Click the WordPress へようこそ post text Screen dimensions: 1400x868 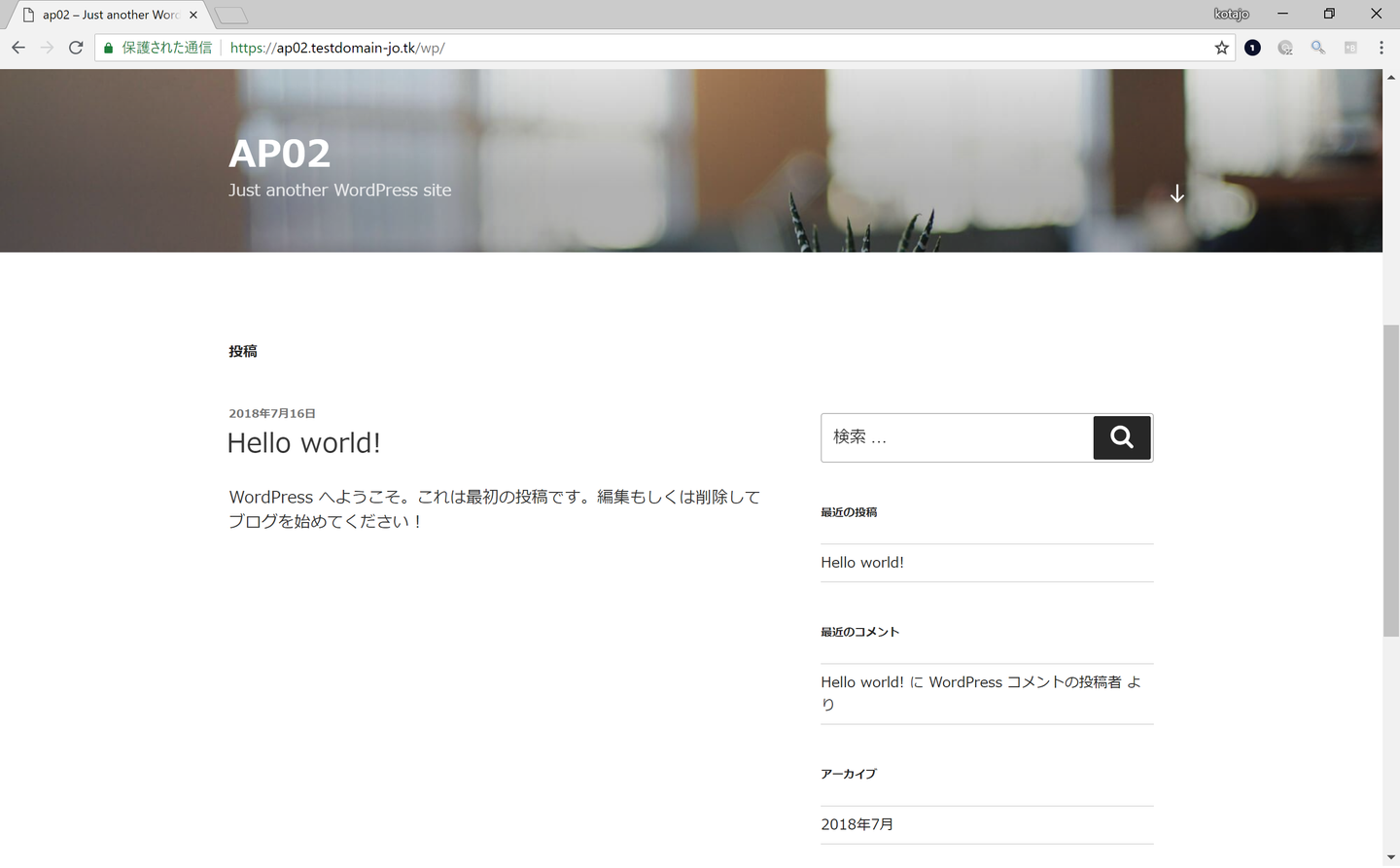[494, 509]
